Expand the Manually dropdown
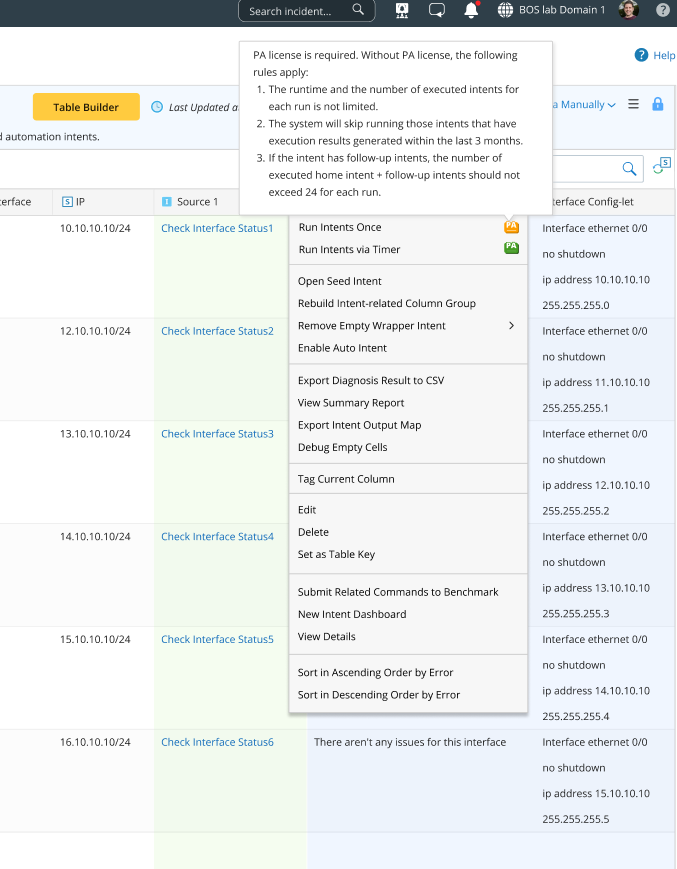 [588, 104]
